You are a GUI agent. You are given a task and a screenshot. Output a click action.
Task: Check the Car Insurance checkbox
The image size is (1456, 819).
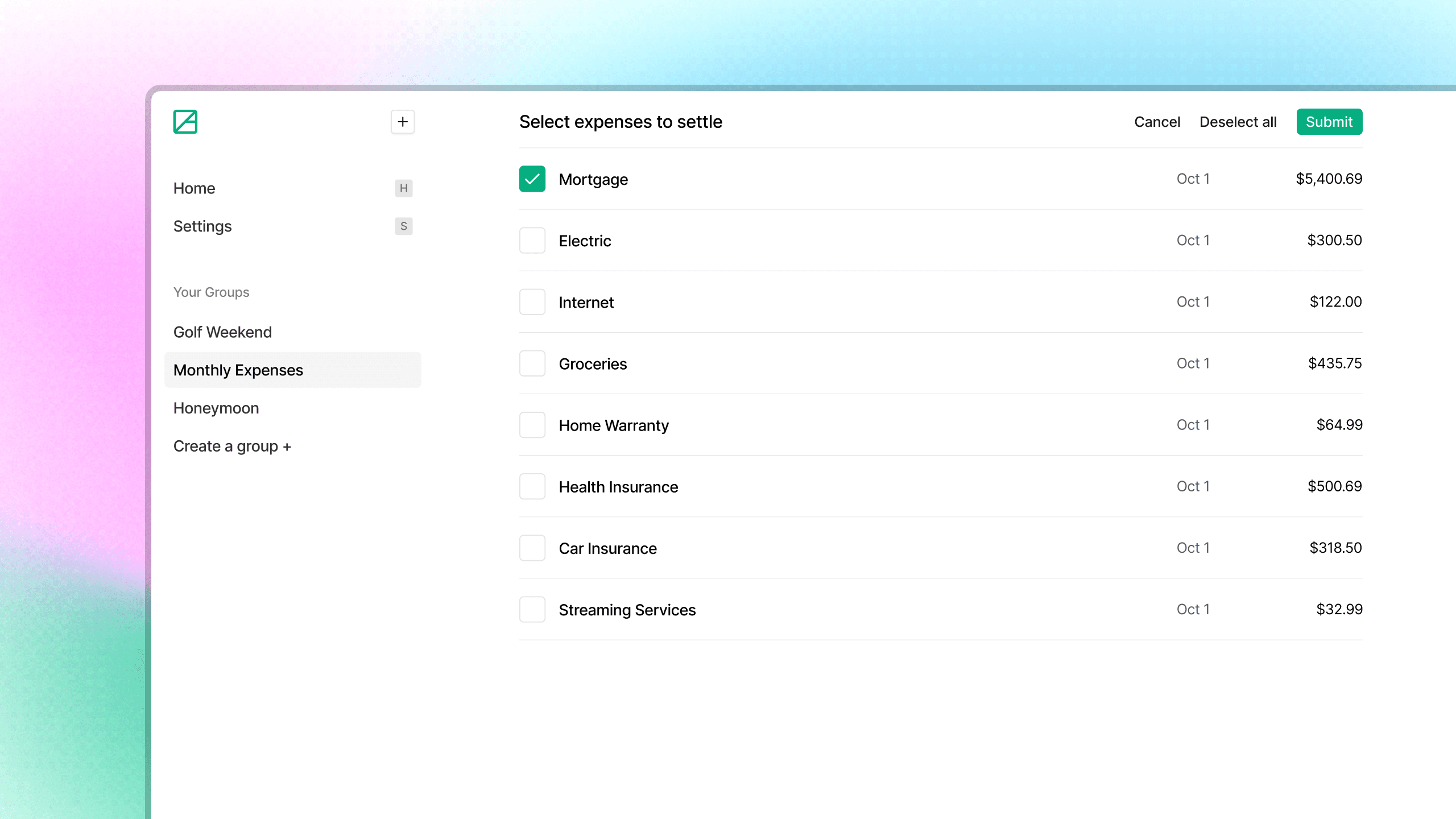click(x=532, y=548)
